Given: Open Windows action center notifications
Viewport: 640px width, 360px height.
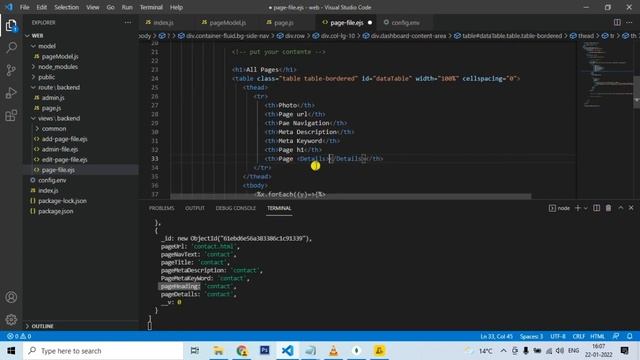Looking at the screenshot, I should [x=624, y=351].
